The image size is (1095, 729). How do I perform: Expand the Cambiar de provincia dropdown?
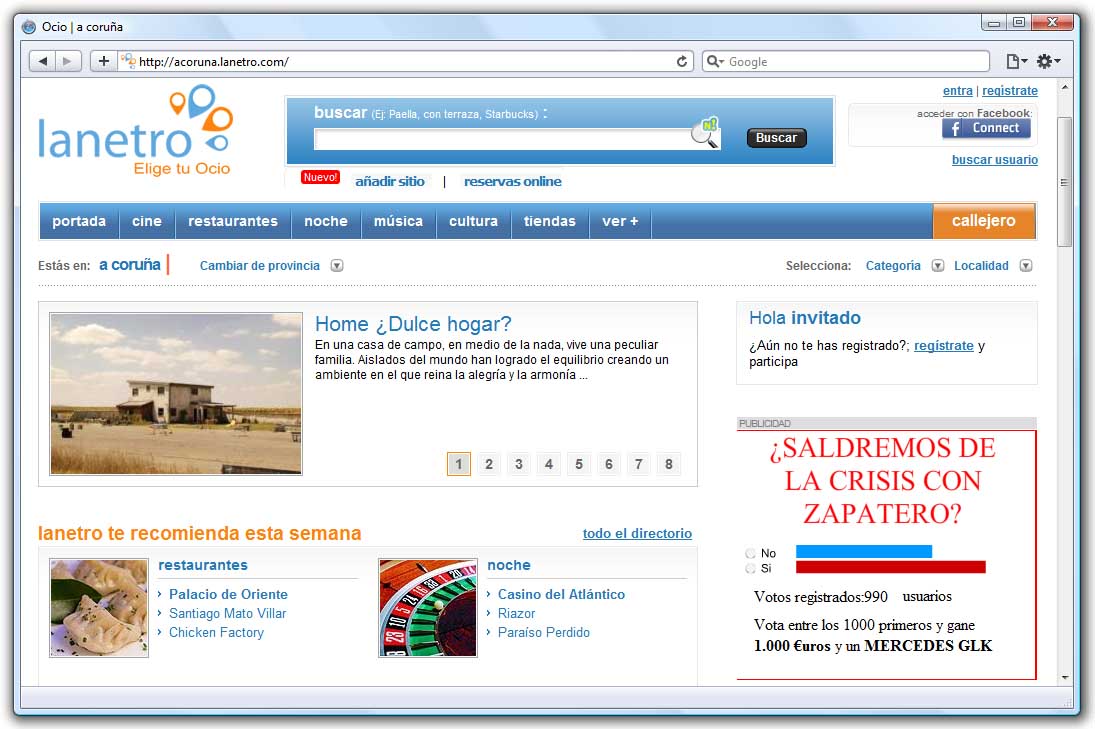[337, 265]
